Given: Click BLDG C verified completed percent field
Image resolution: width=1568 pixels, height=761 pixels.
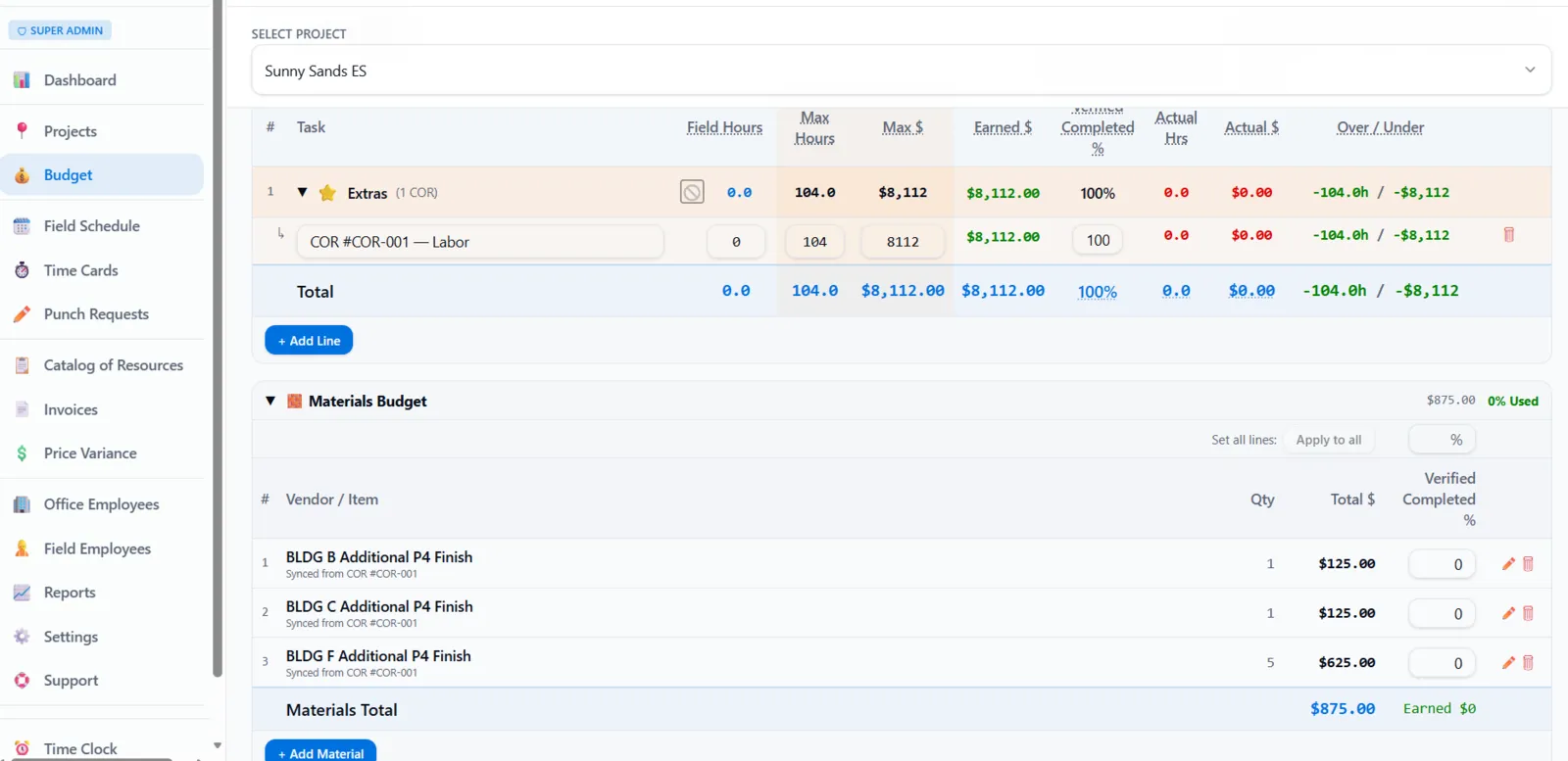Looking at the screenshot, I should 1442,613.
